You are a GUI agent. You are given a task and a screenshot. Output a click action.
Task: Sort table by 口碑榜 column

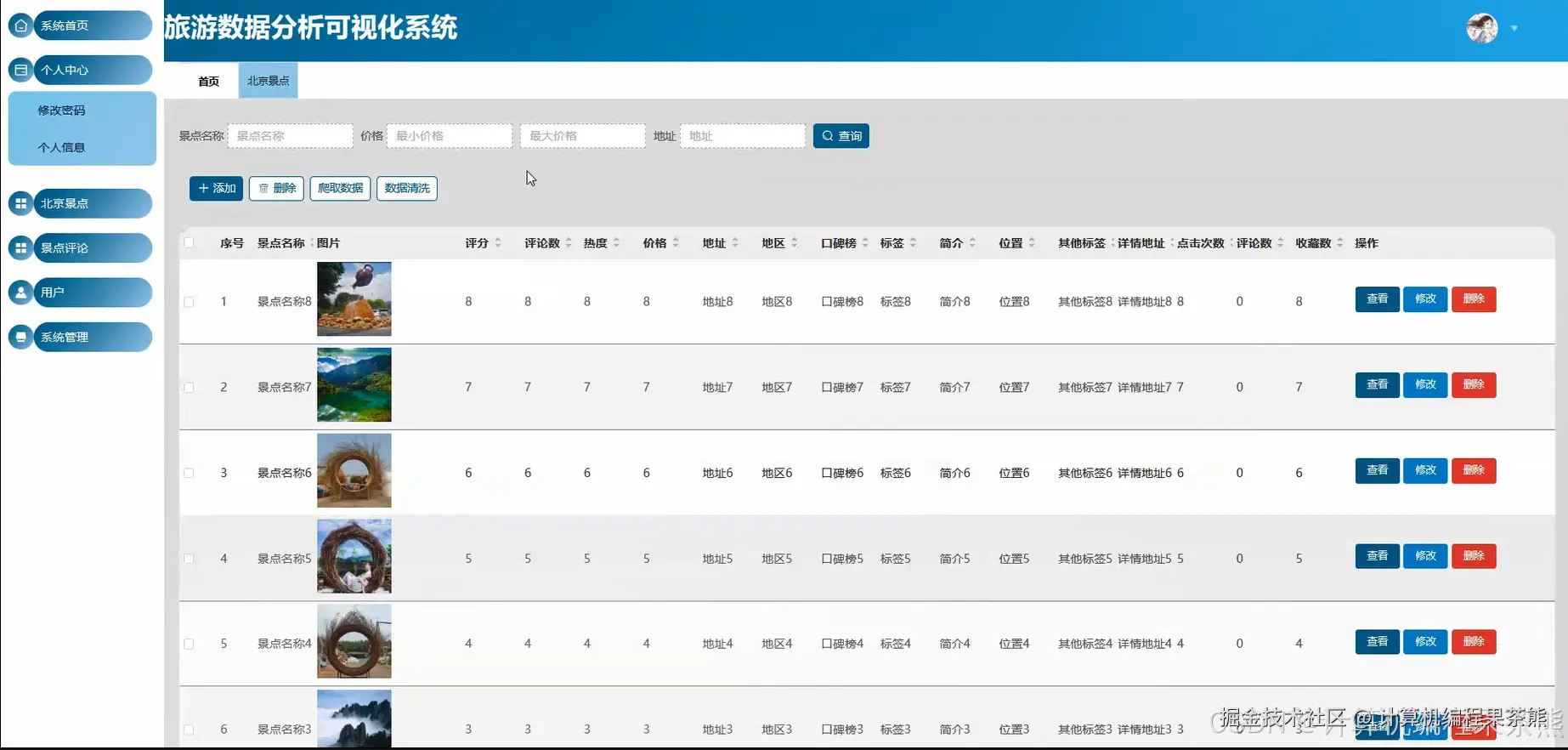[865, 243]
